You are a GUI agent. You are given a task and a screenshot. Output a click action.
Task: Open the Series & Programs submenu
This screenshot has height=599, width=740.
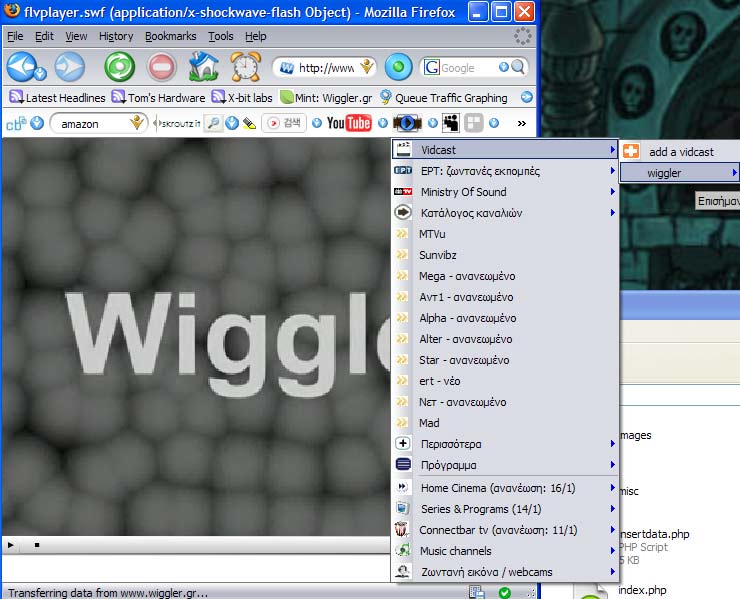point(505,509)
